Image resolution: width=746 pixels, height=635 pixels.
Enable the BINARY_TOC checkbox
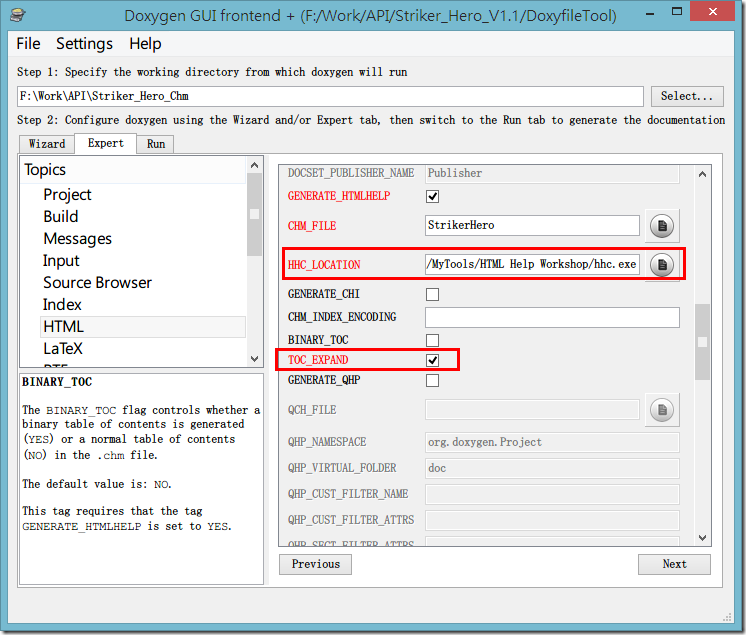432,340
